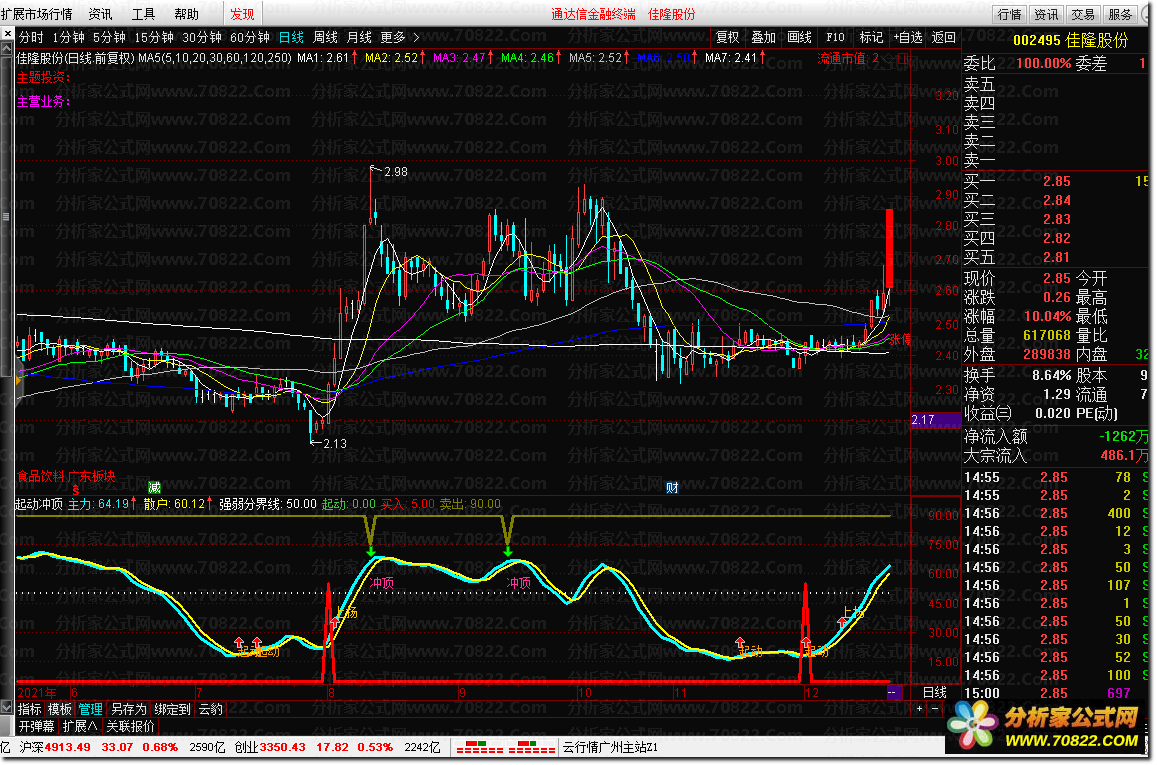This screenshot has width=1157, height=765.
Task: Click the purple timeline end marker
Action: click(894, 692)
